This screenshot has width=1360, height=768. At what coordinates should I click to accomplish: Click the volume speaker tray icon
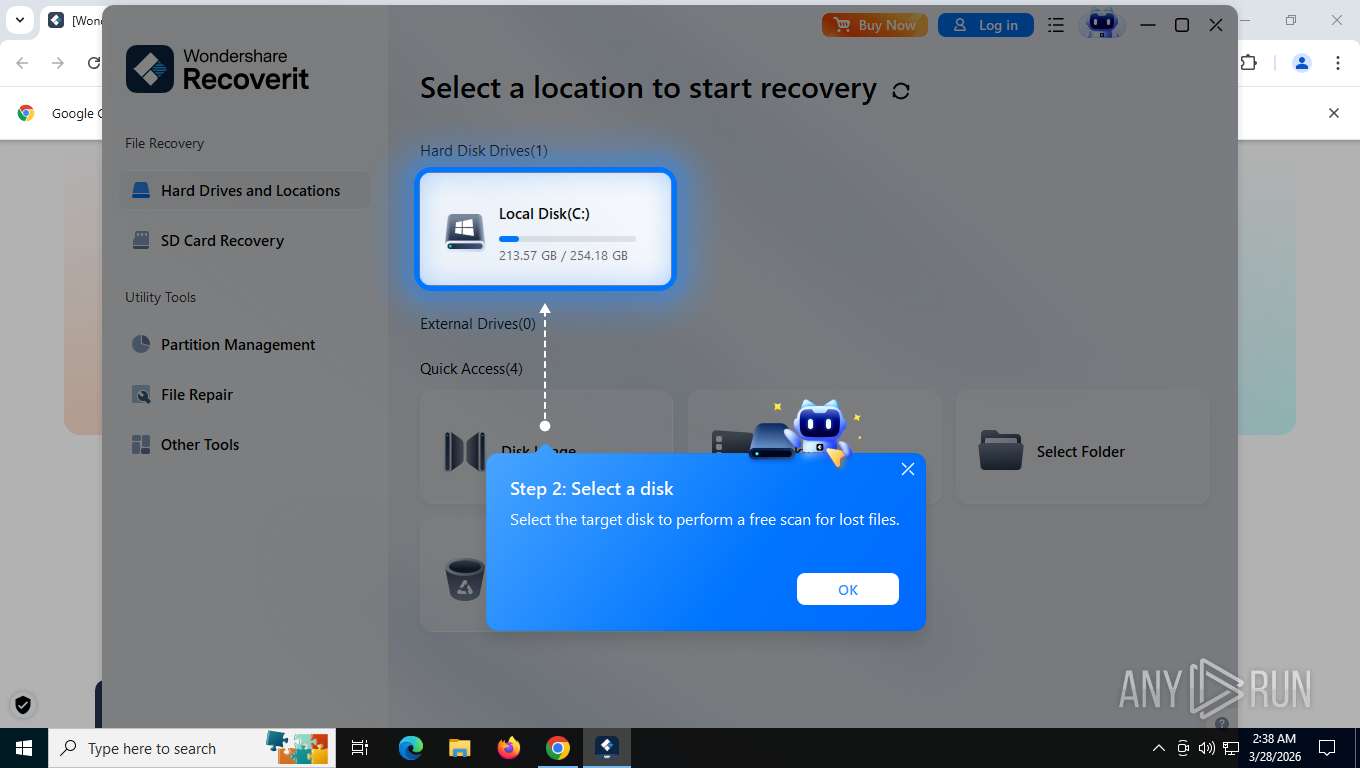pos(1207,748)
